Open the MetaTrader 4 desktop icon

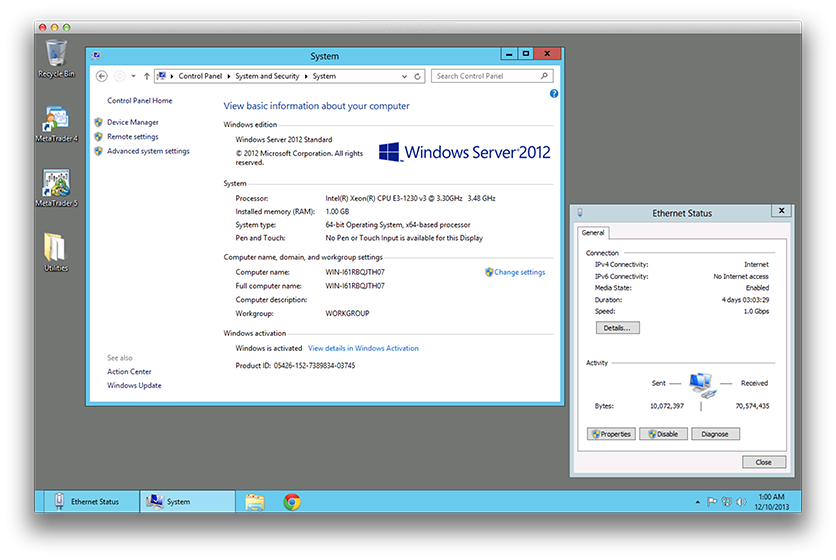pos(56,124)
